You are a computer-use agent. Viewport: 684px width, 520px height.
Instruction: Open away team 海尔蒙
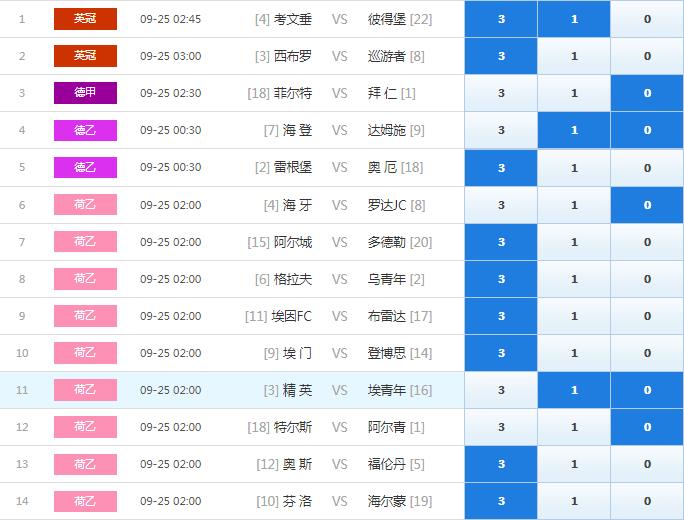point(386,502)
